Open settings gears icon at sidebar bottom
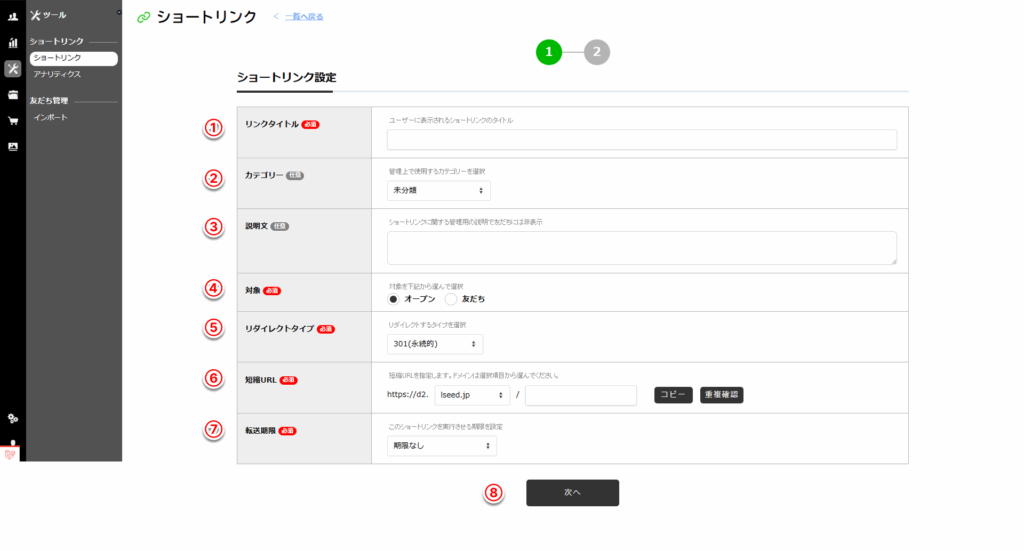 coord(13,418)
